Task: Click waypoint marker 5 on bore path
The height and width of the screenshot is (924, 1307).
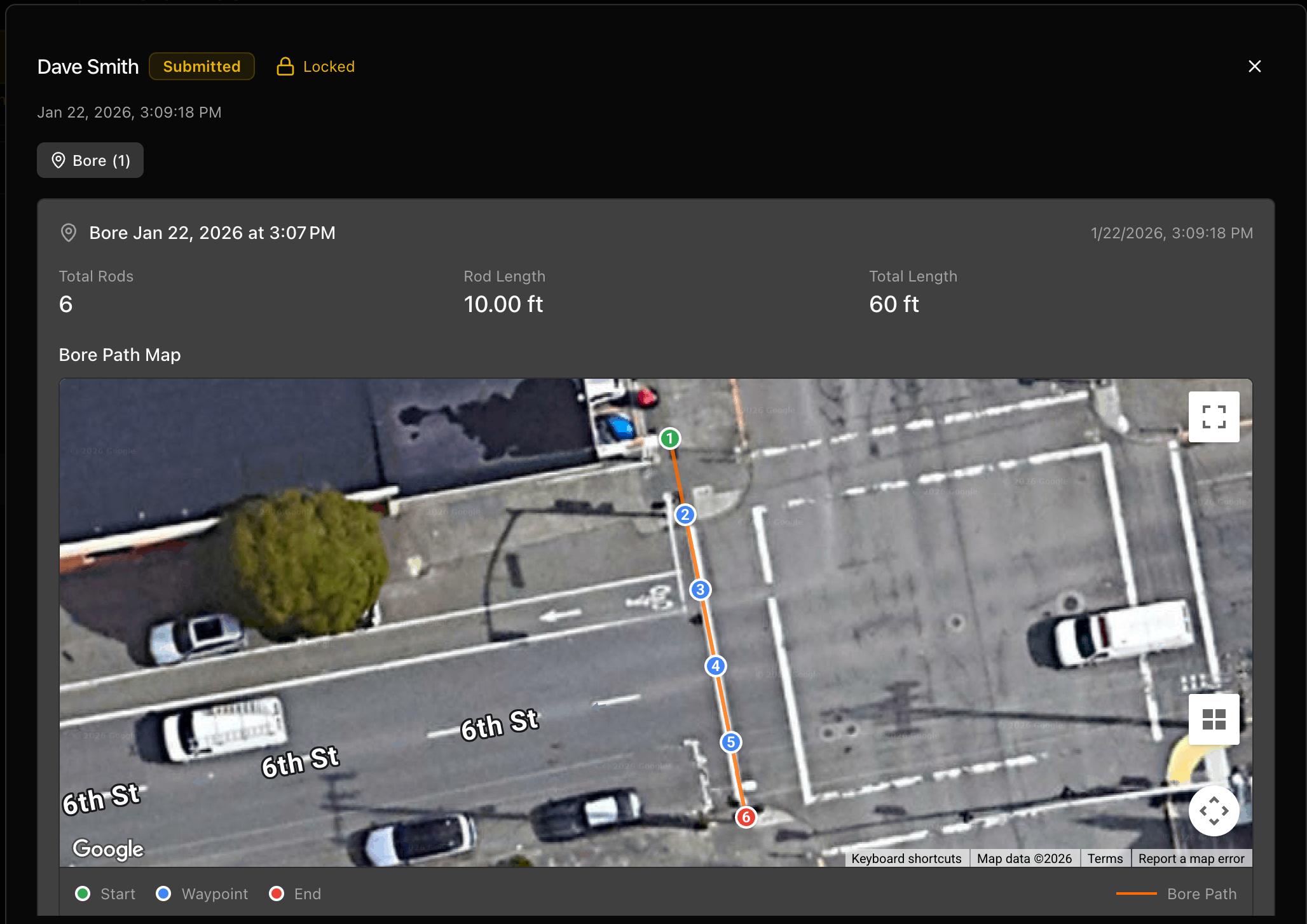Action: coord(730,742)
